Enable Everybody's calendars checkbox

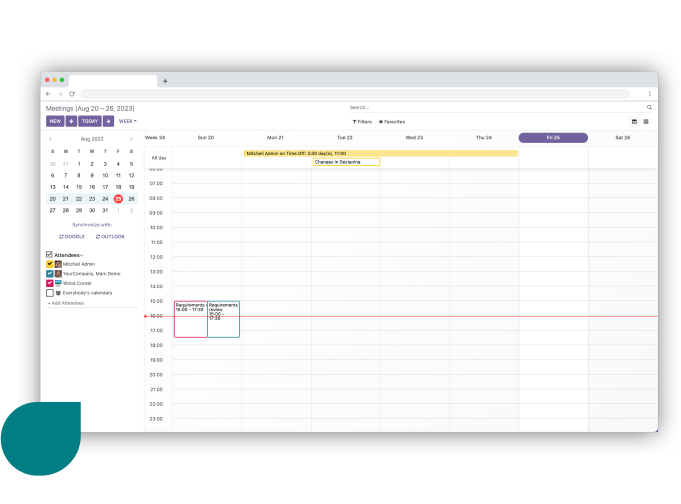click(x=50, y=293)
